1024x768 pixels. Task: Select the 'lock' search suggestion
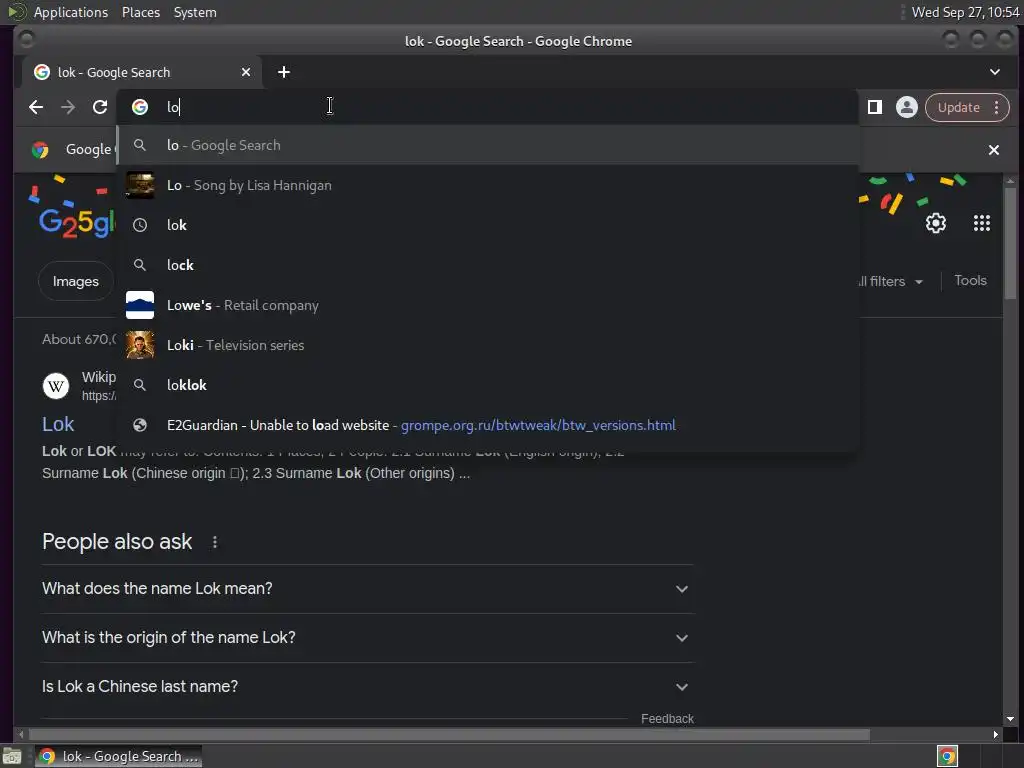pos(488,265)
